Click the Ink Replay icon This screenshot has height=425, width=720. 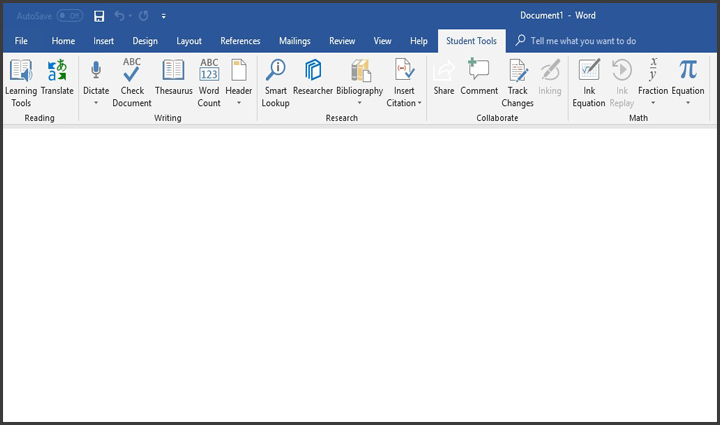pos(622,70)
